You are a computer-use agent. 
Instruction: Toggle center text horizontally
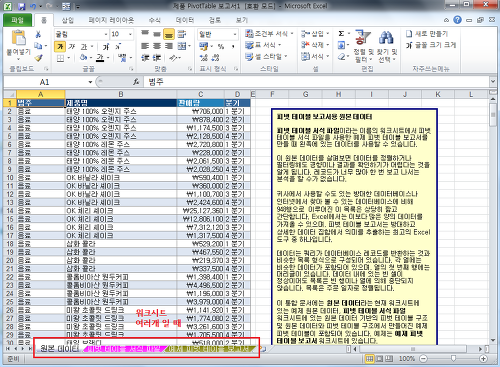click(157, 46)
